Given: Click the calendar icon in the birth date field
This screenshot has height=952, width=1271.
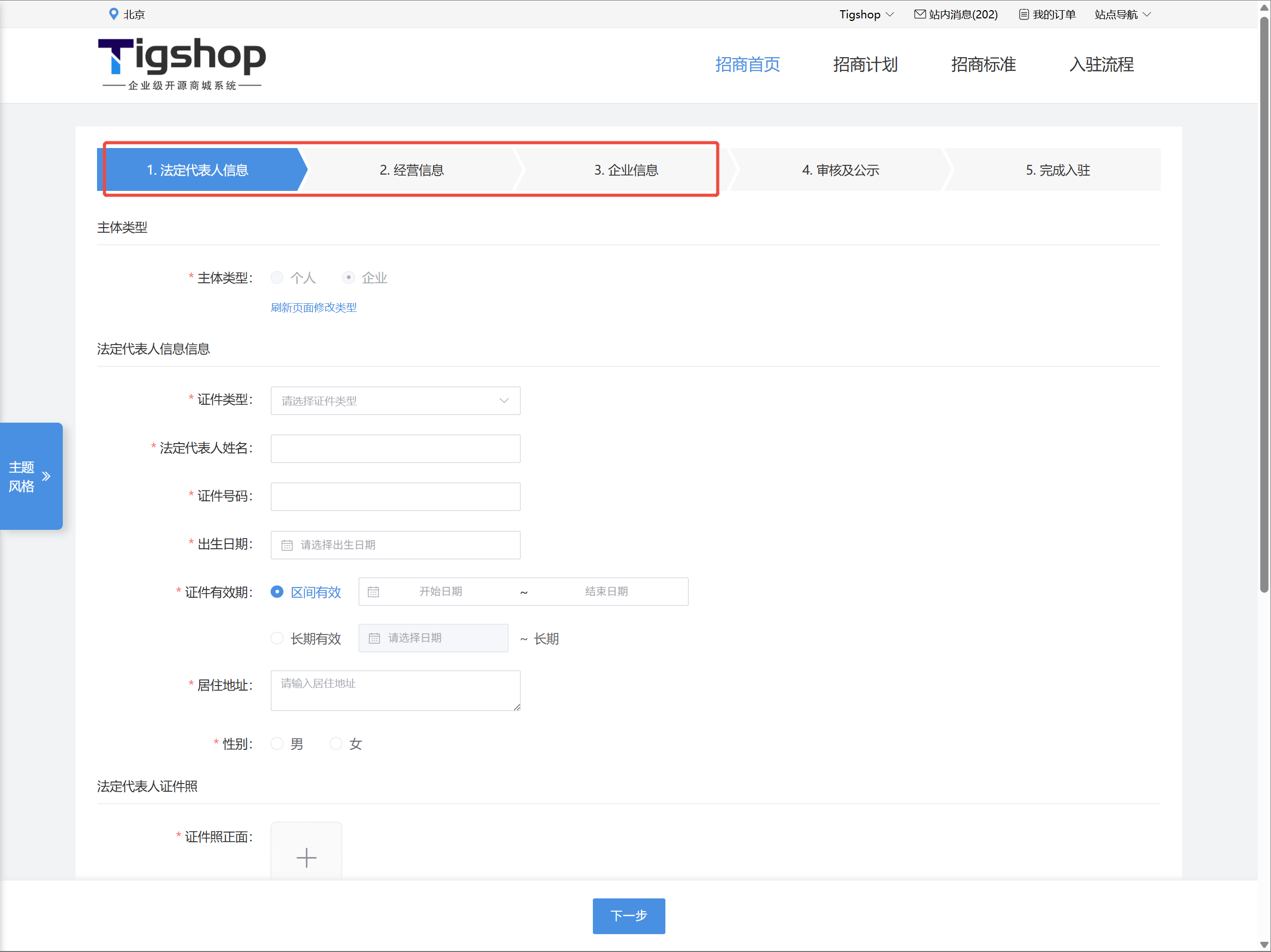Looking at the screenshot, I should point(286,545).
